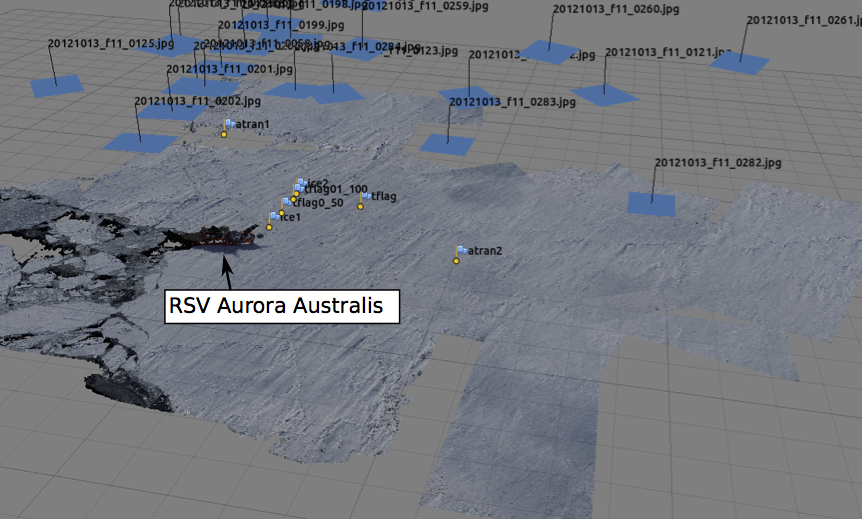Click the 20121013_f11_0125.jpg label text

[x=111, y=43]
